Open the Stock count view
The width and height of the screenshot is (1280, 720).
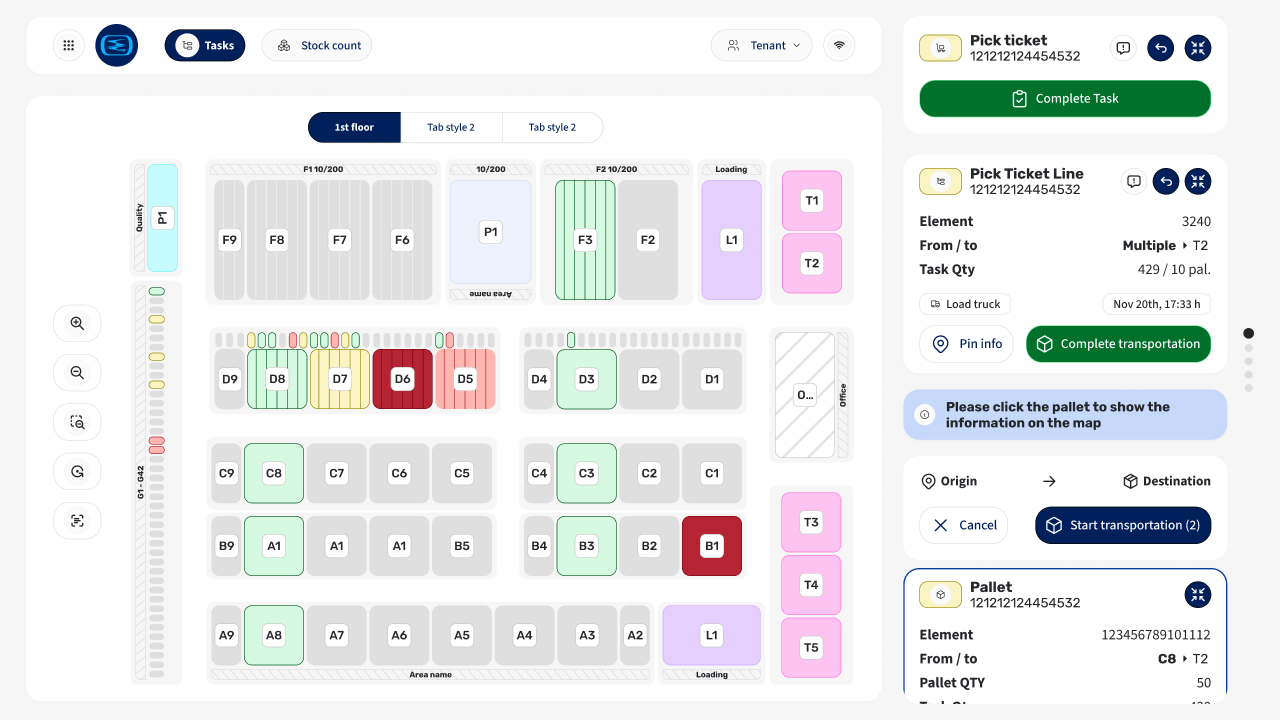(317, 45)
